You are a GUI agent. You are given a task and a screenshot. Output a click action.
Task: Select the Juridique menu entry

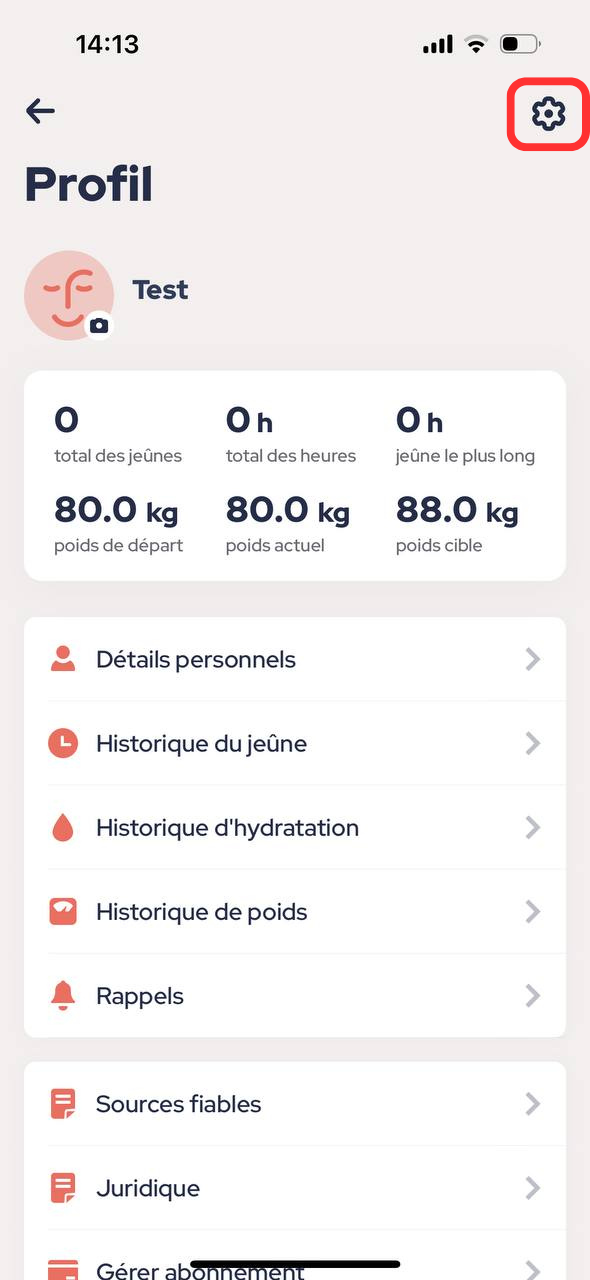tap(295, 1188)
